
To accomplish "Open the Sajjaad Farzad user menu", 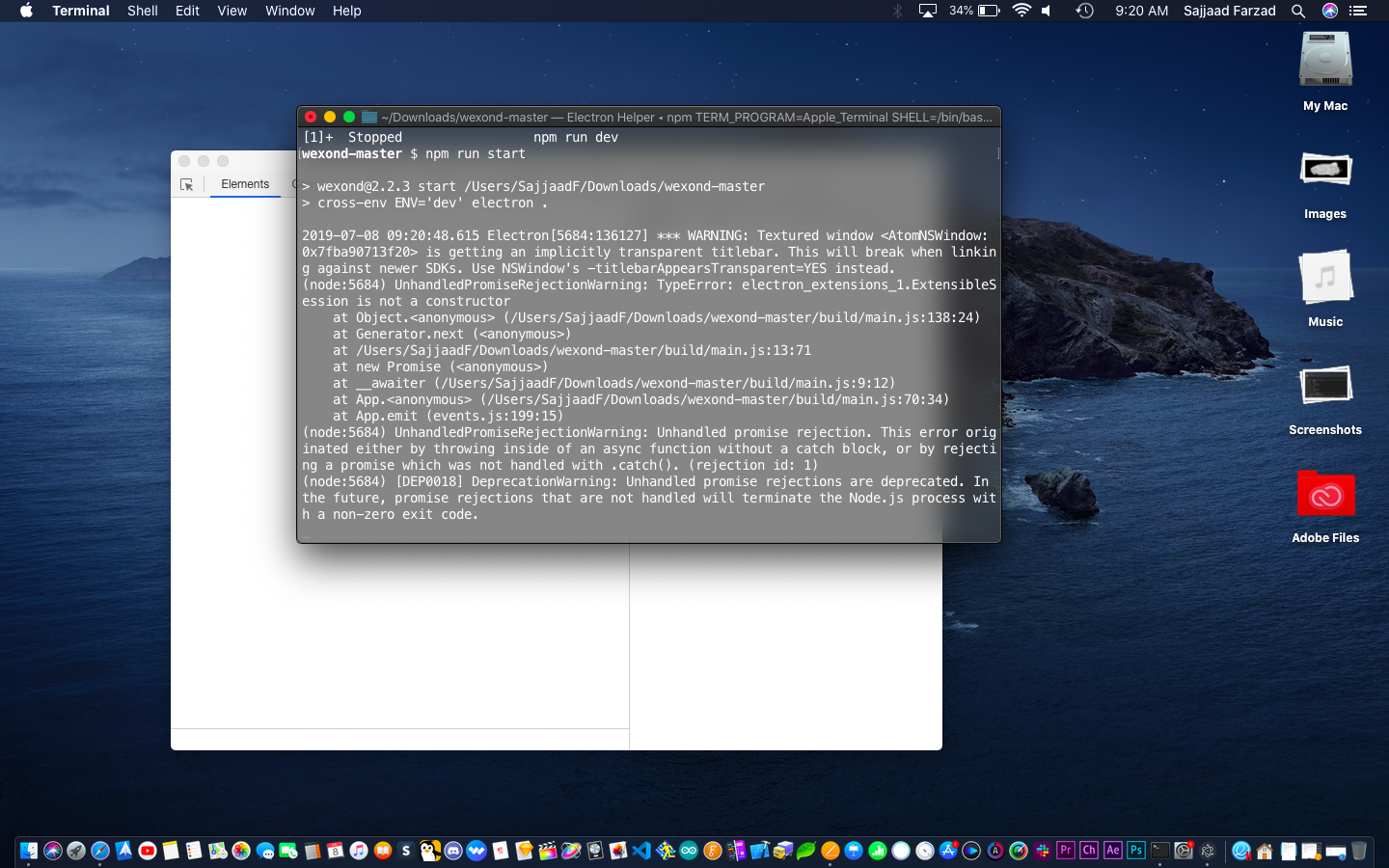I will (1229, 11).
